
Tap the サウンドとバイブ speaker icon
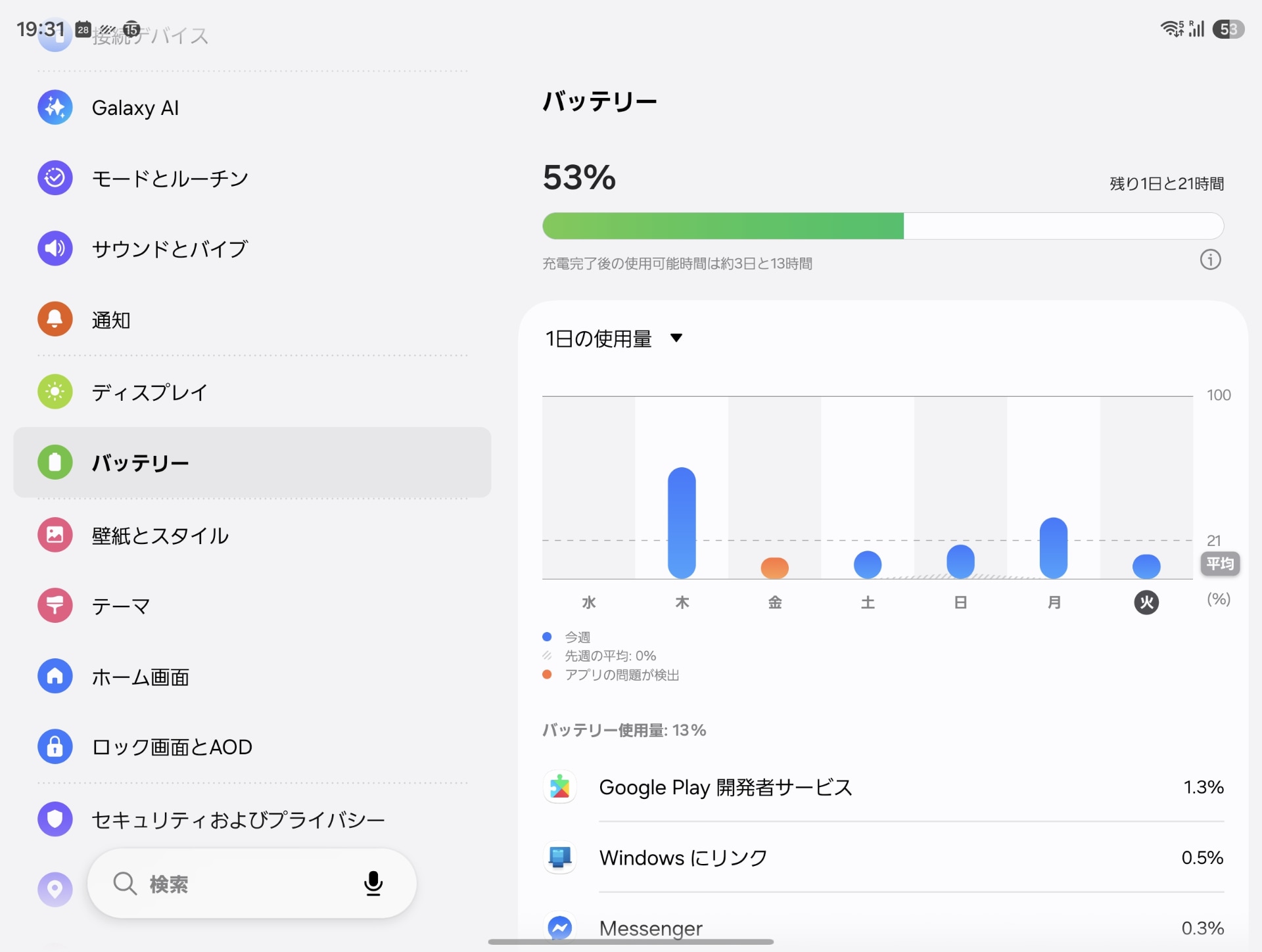55,248
